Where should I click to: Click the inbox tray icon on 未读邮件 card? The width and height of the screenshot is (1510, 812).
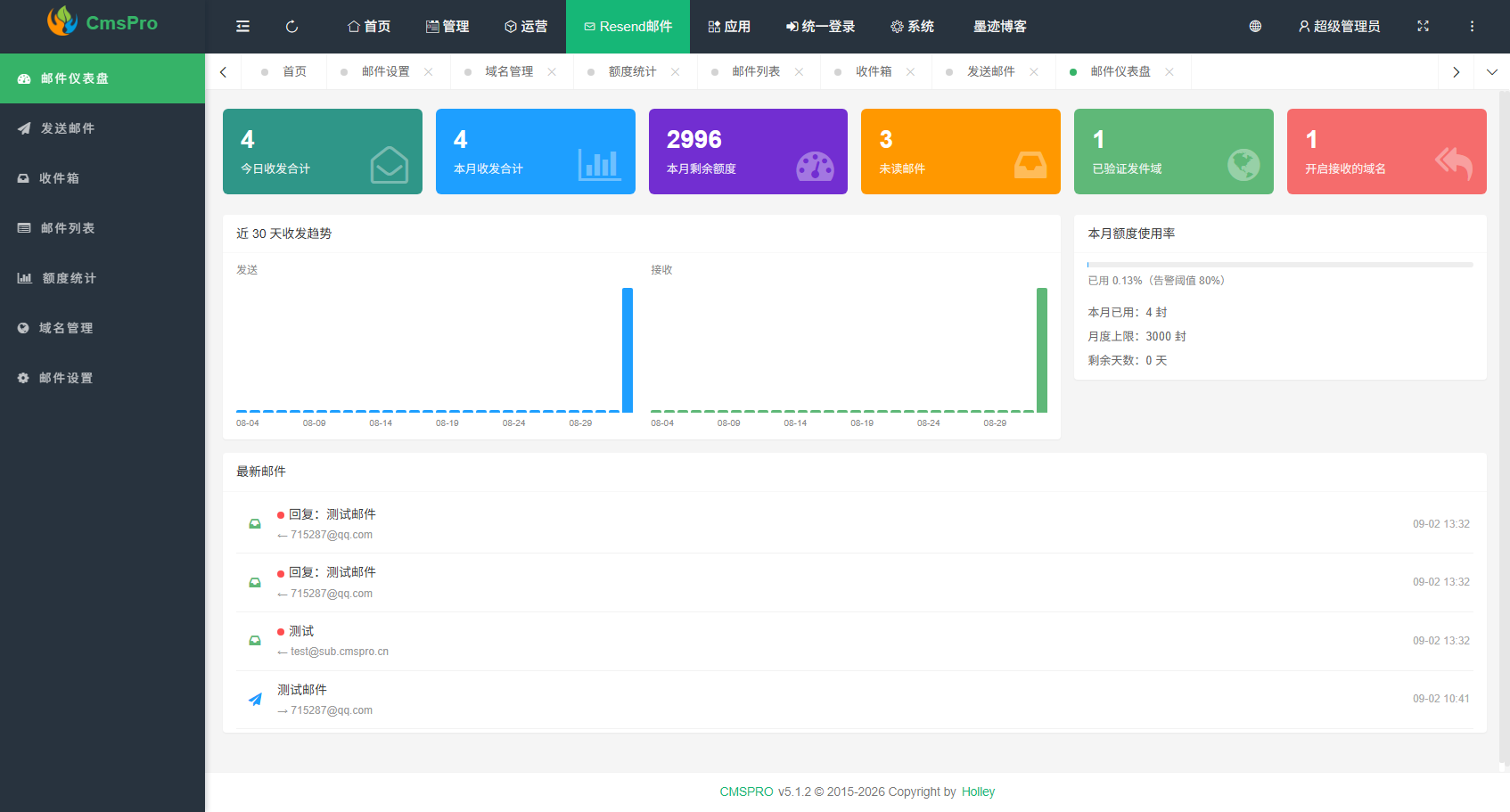1030,165
